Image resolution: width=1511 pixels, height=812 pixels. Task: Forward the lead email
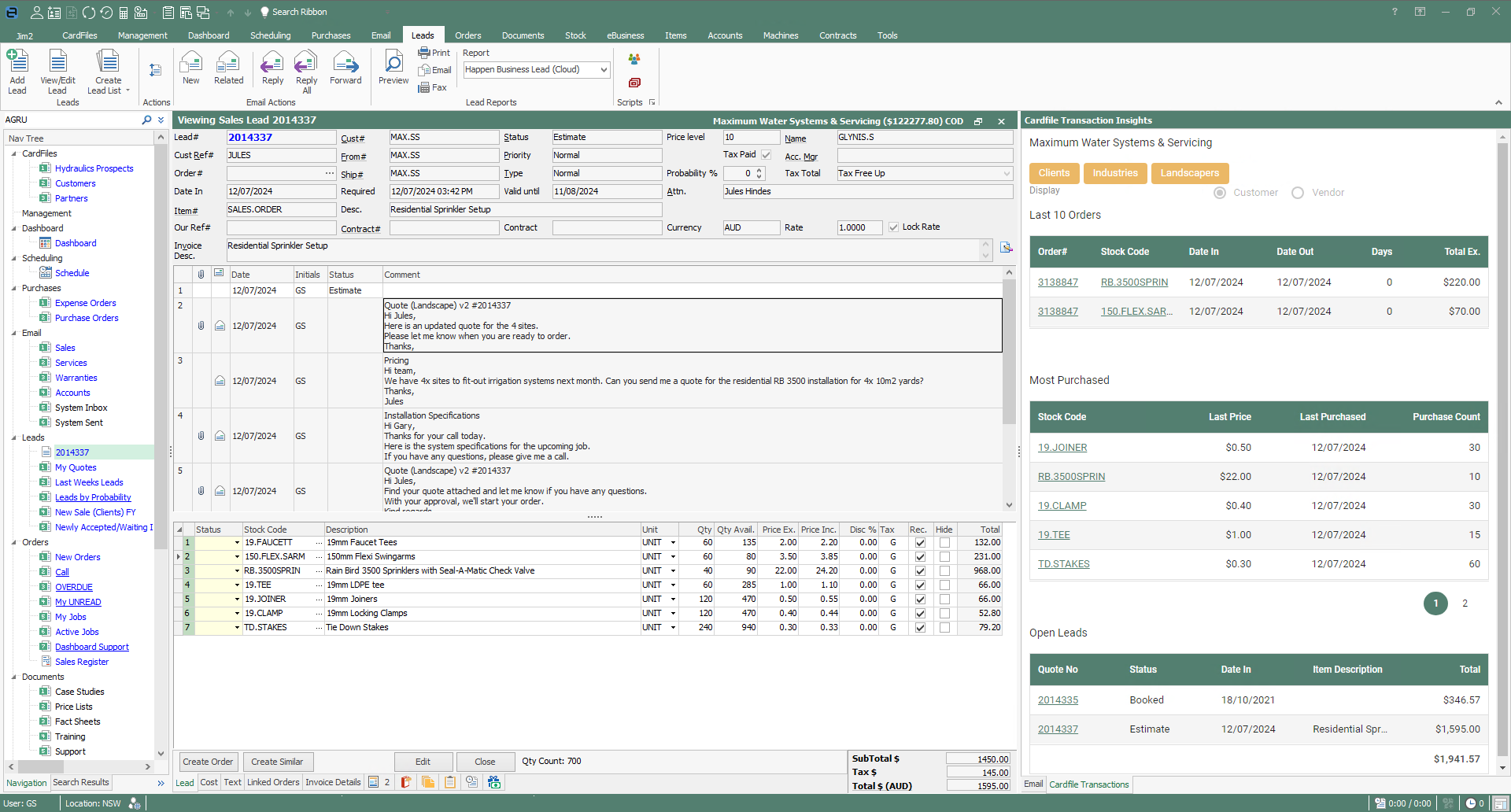[x=345, y=67]
